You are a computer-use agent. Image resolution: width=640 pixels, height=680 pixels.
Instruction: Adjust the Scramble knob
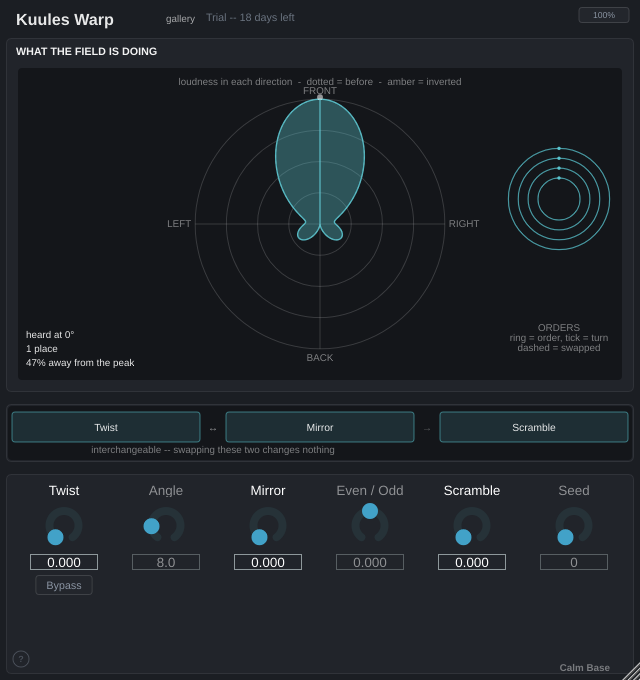(x=472, y=526)
